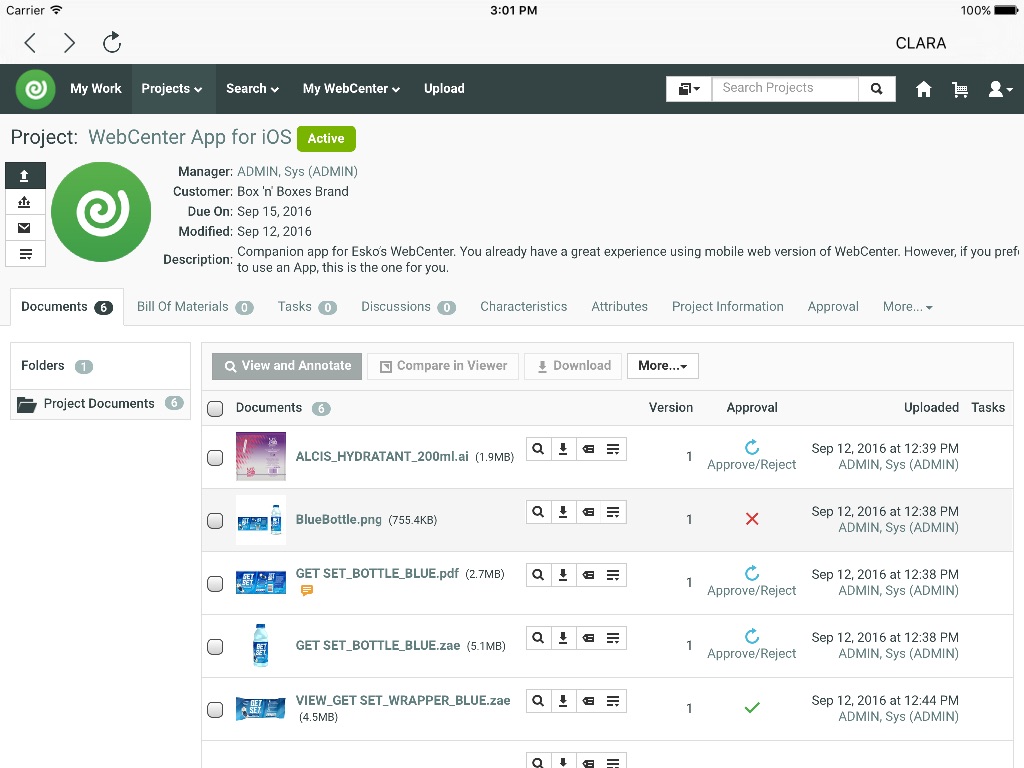Image resolution: width=1024 pixels, height=768 pixels.
Task: Expand the Projects dropdown menu
Action: point(172,89)
